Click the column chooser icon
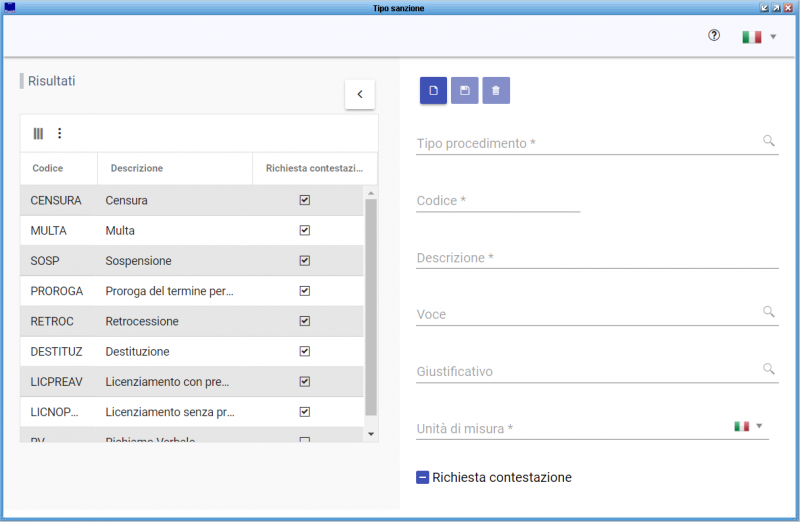800x522 pixels. point(38,133)
